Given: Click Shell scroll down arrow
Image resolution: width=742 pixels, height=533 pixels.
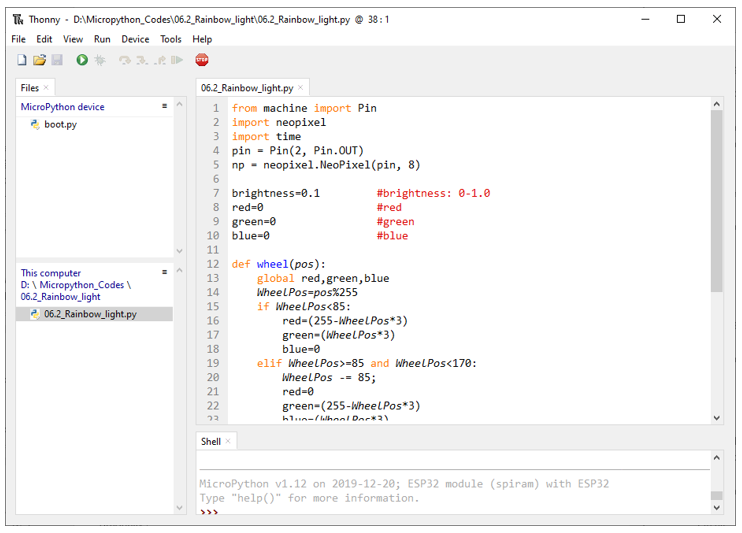Looking at the screenshot, I should [716, 507].
